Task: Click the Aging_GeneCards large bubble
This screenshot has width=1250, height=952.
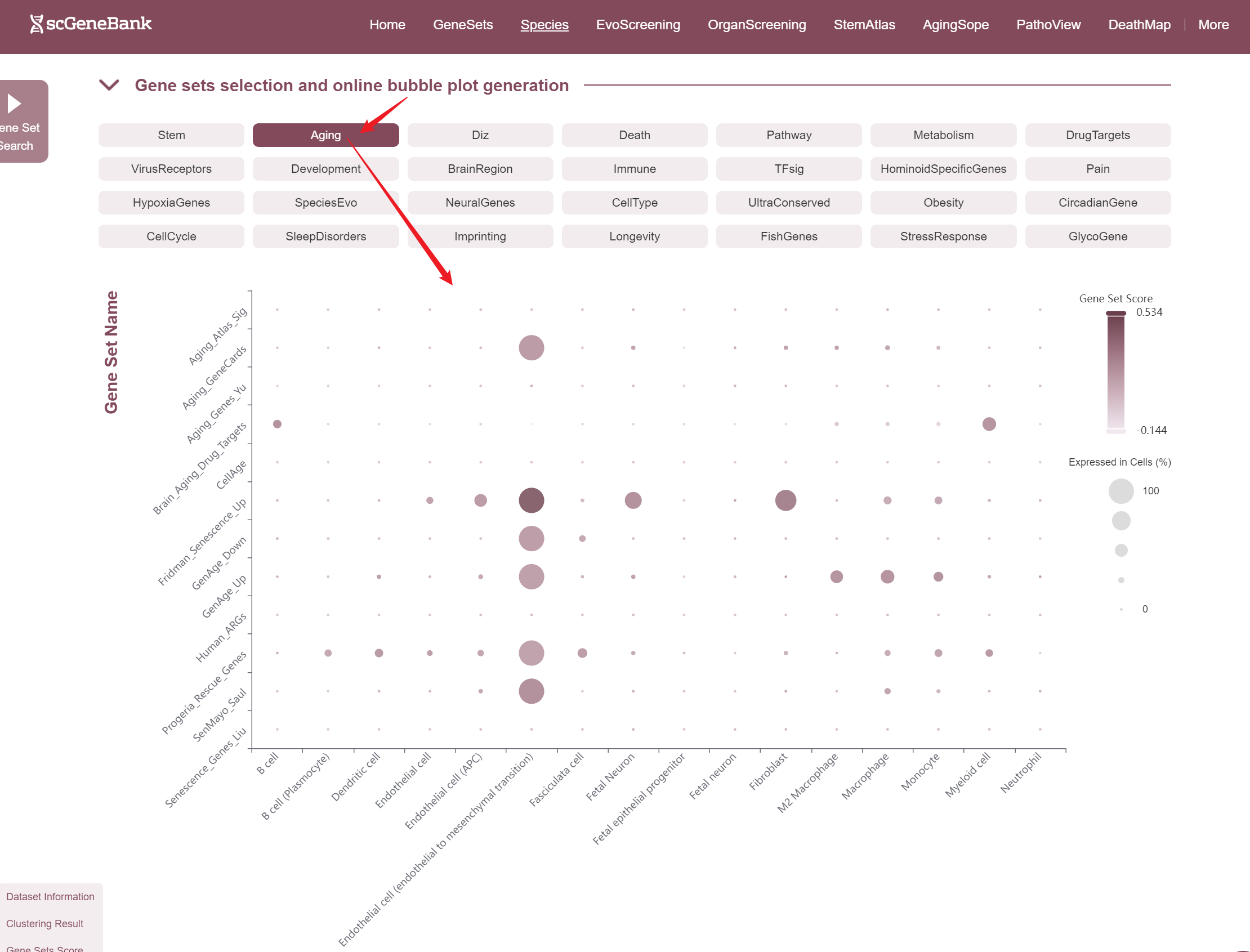Action: coord(531,348)
